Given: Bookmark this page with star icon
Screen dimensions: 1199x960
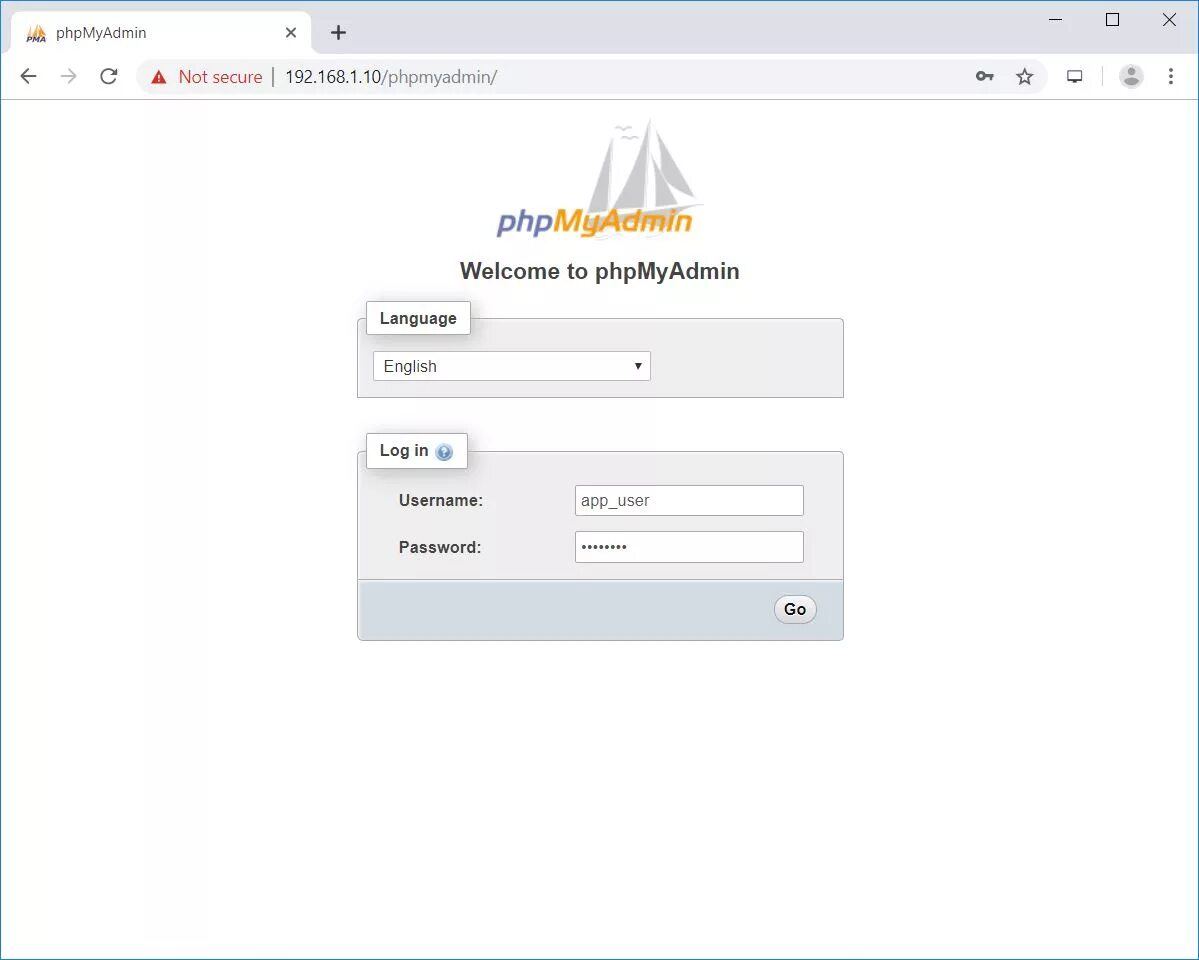Looking at the screenshot, I should click(x=1025, y=76).
